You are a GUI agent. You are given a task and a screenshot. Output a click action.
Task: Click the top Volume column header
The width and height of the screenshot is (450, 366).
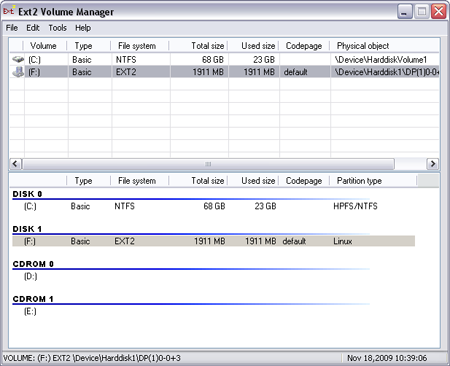(45, 46)
